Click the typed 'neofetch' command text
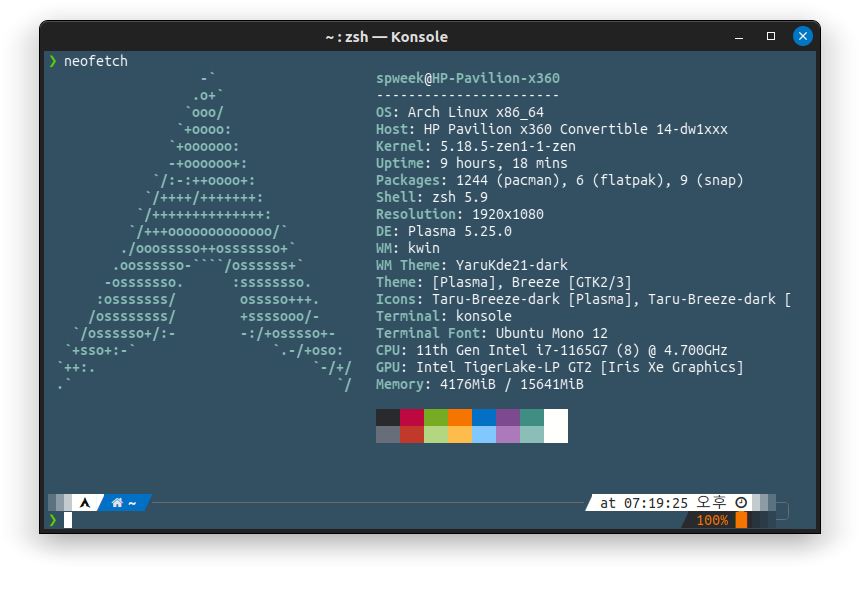Viewport: 860px width, 589px height. pyautogui.click(x=96, y=61)
